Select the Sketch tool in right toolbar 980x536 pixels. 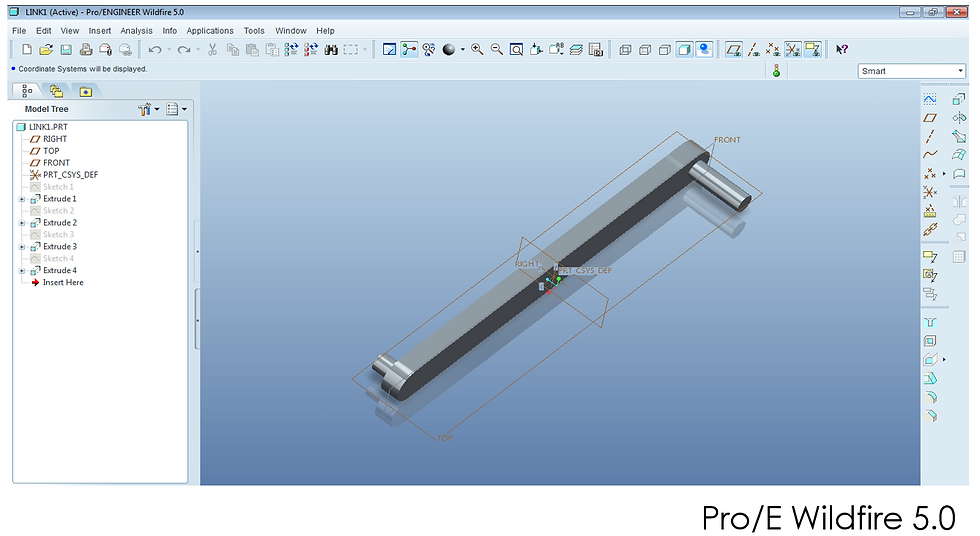[x=930, y=99]
